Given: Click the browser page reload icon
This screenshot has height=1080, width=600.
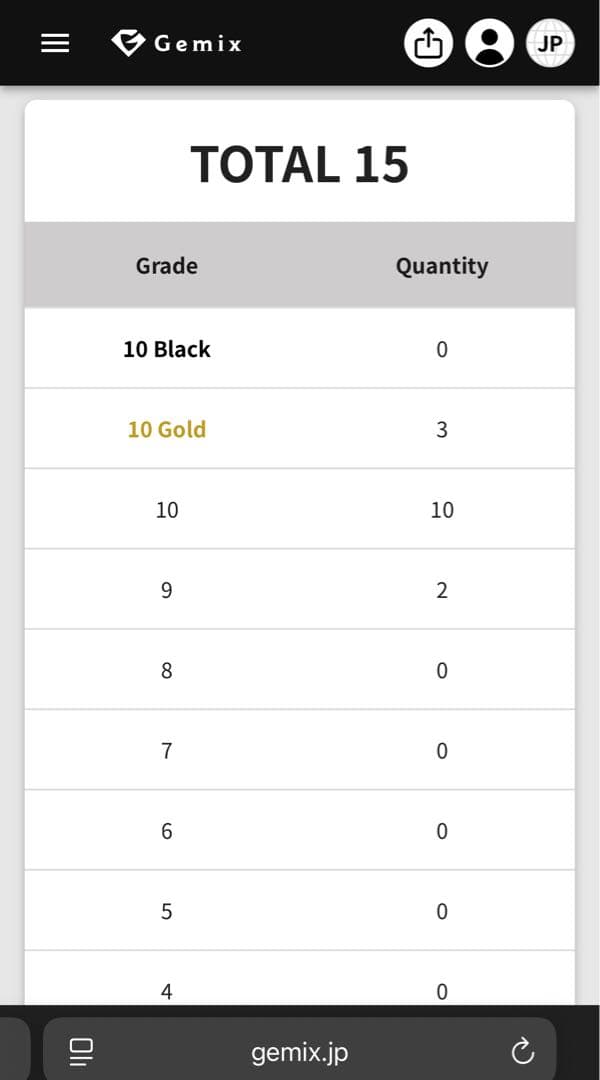Looking at the screenshot, I should point(522,1051).
